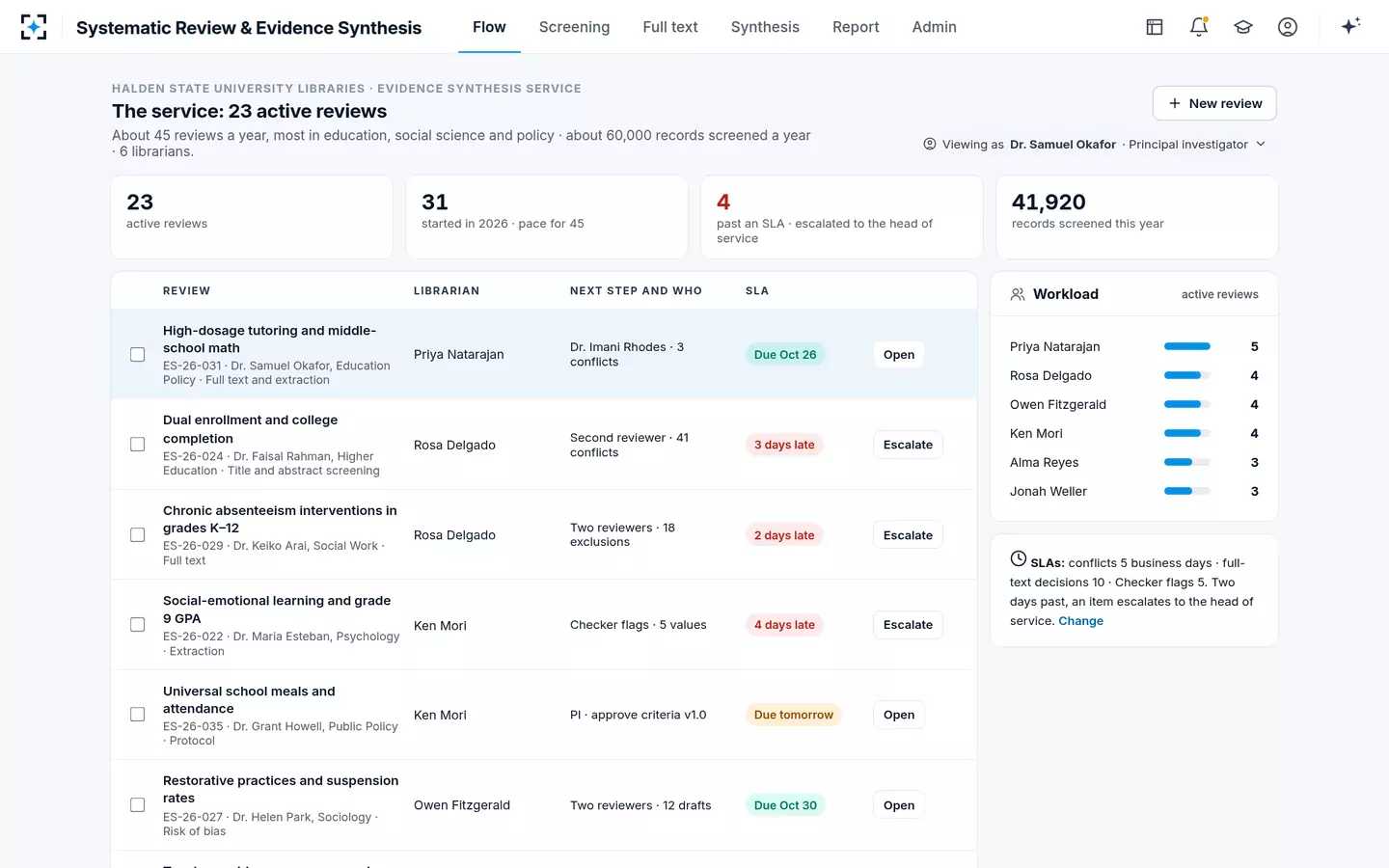
Task: Open the user account icon
Action: pos(1288,27)
